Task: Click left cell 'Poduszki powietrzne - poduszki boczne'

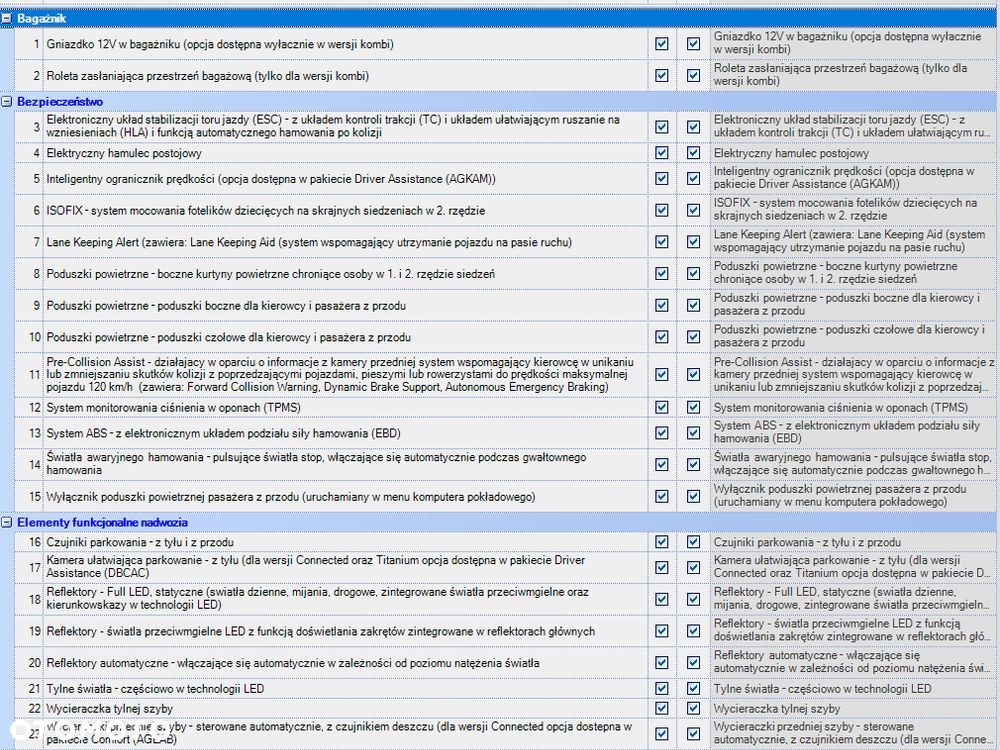Action: point(346,305)
